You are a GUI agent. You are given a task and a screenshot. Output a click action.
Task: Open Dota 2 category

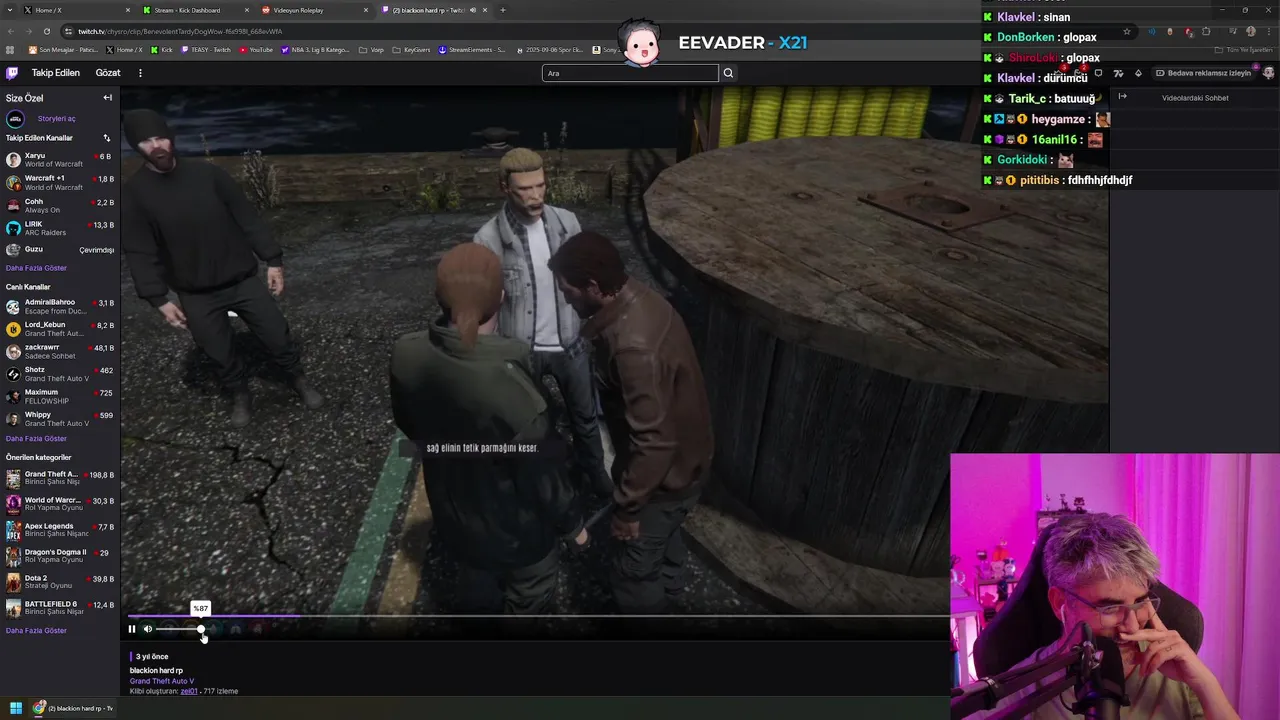tap(60, 582)
